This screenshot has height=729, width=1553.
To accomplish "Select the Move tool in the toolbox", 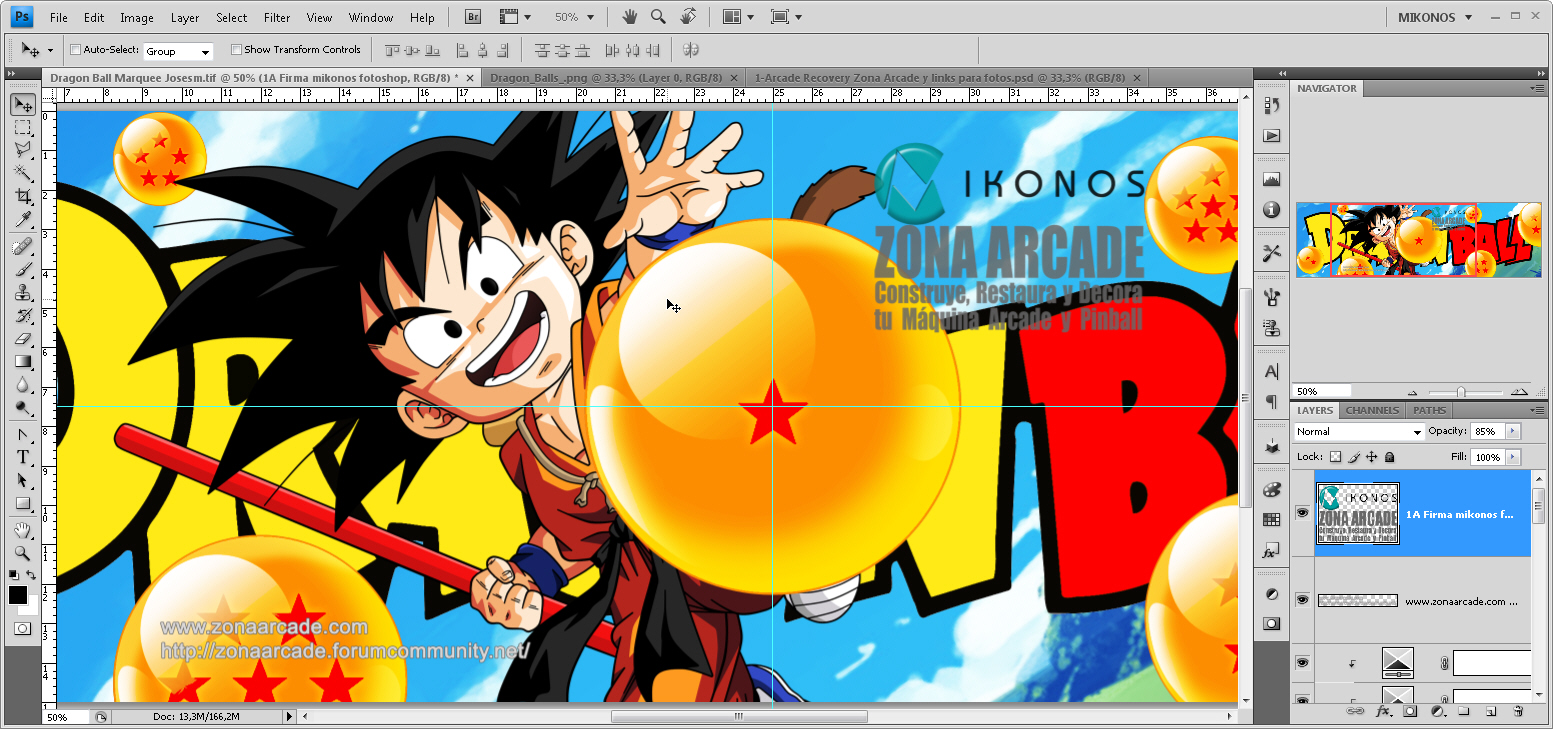I will [x=23, y=105].
